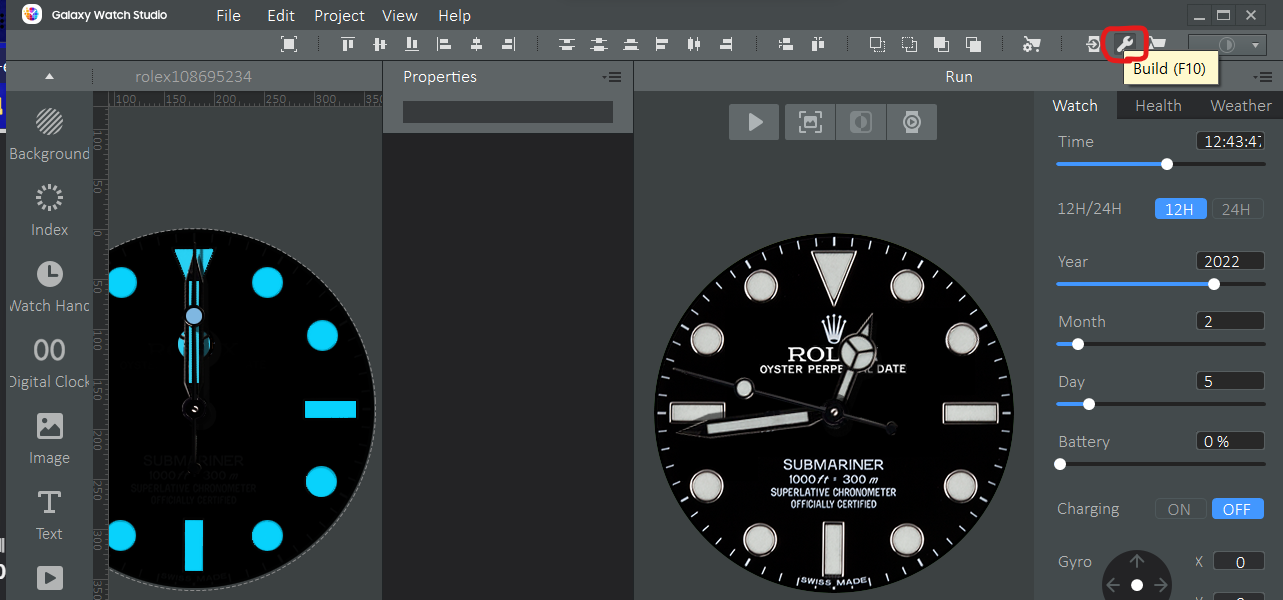Align selected objects to bottom
The image size is (1283, 600).
(411, 44)
